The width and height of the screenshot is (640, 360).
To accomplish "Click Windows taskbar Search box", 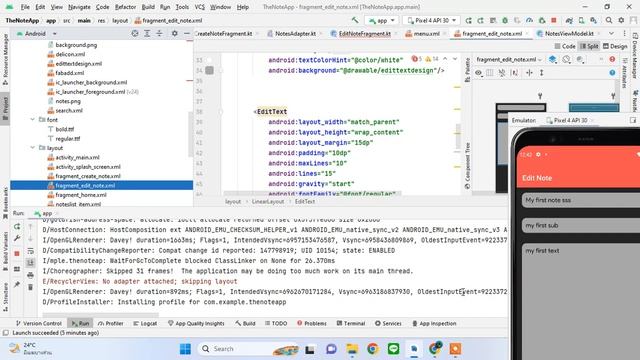I will [x=248, y=349].
